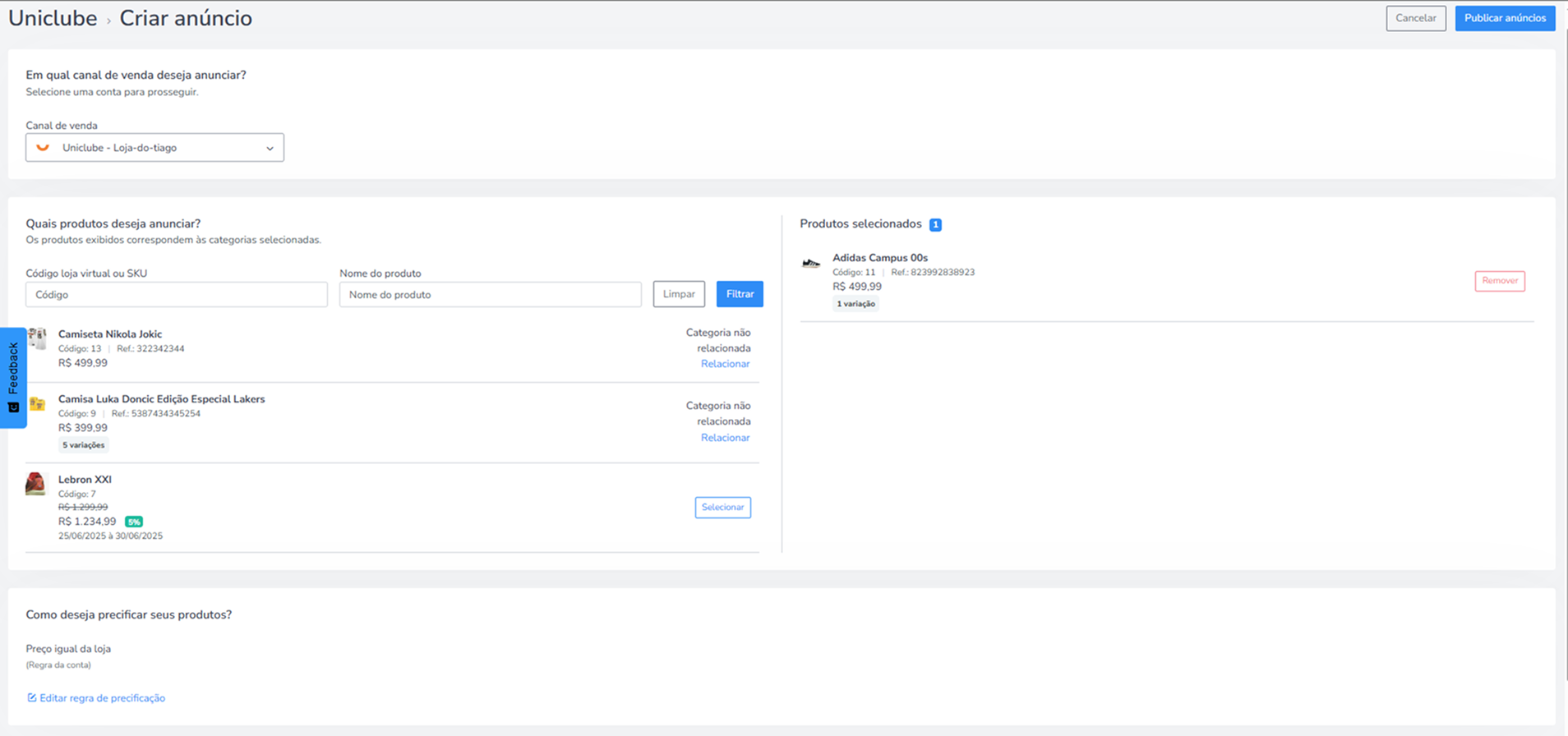Focus the Código loja virtual ou SKU field
This screenshot has height=736, width=1568.
pyautogui.click(x=177, y=295)
